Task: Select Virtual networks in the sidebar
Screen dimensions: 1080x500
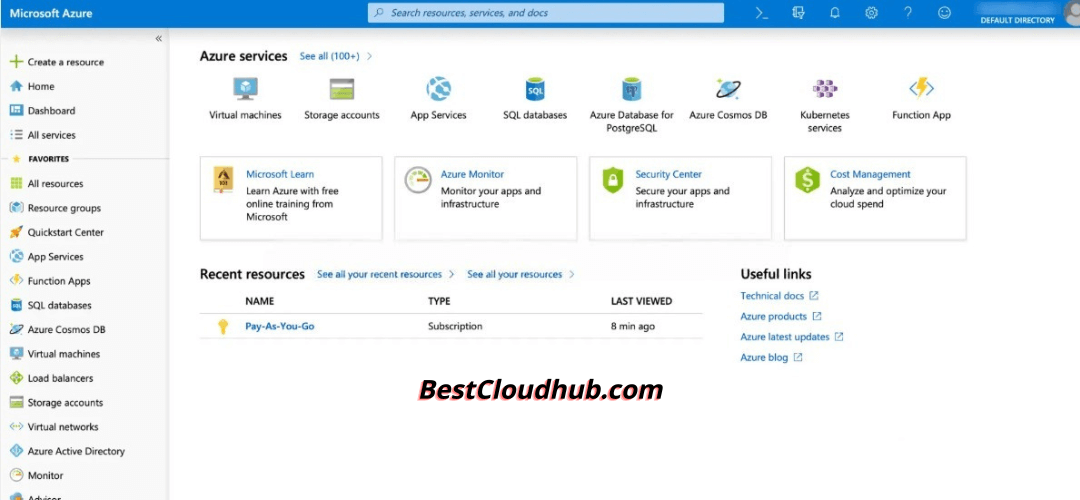Action: coord(63,427)
